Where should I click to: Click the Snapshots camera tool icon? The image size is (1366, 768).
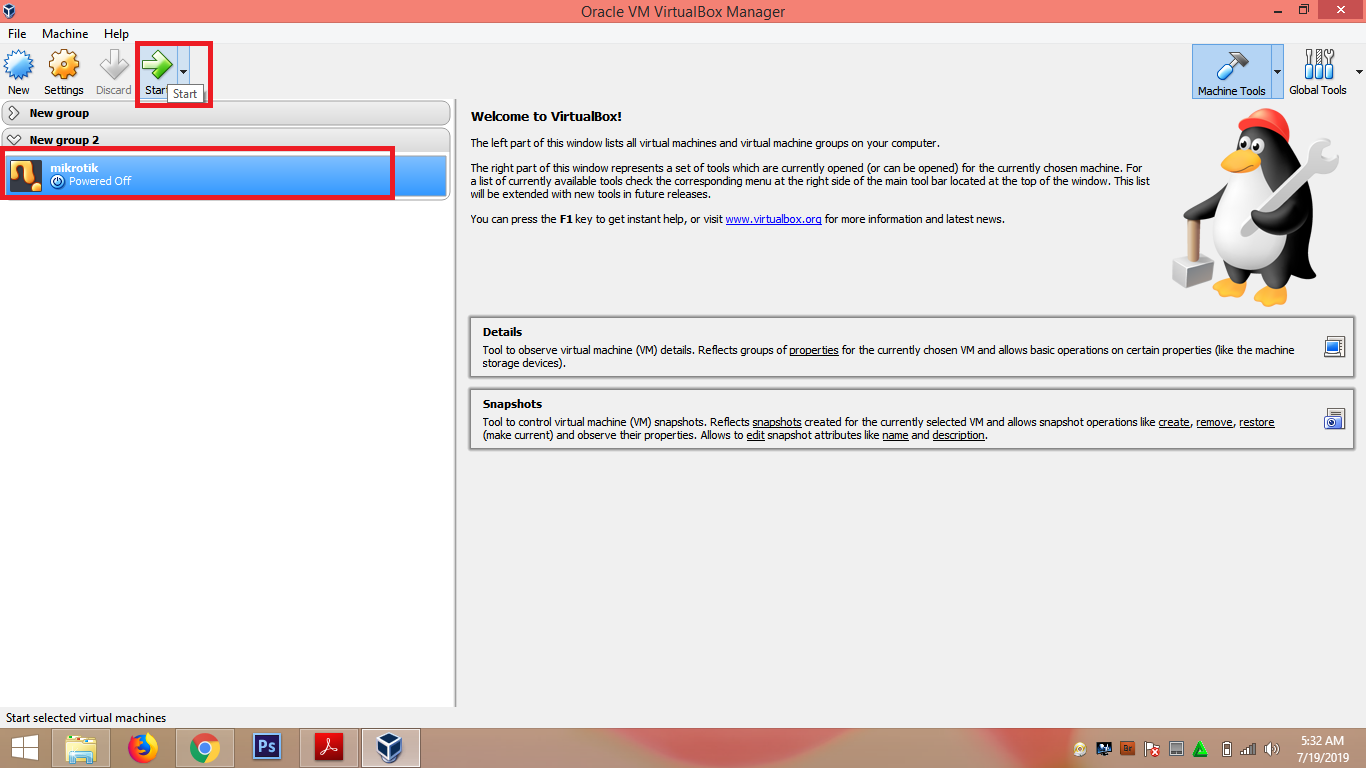pos(1334,419)
